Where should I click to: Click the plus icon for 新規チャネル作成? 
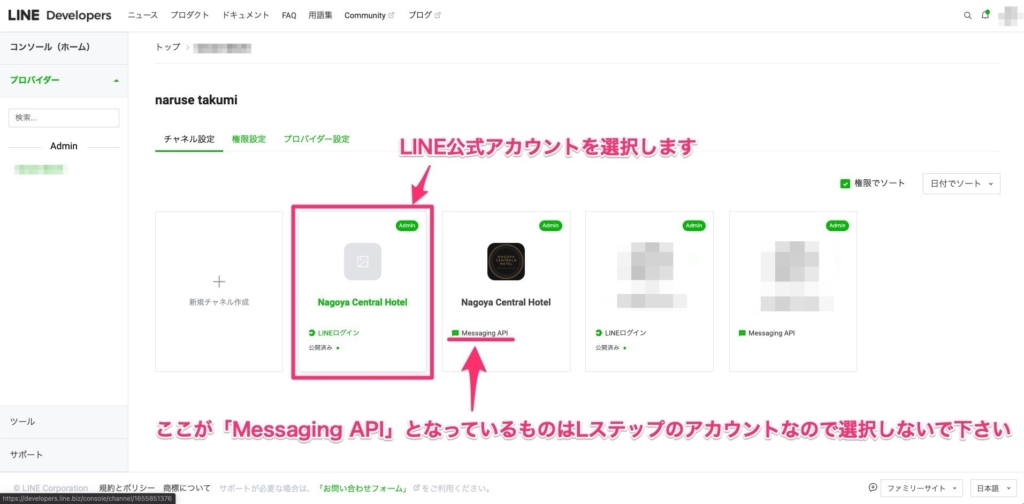pos(219,282)
